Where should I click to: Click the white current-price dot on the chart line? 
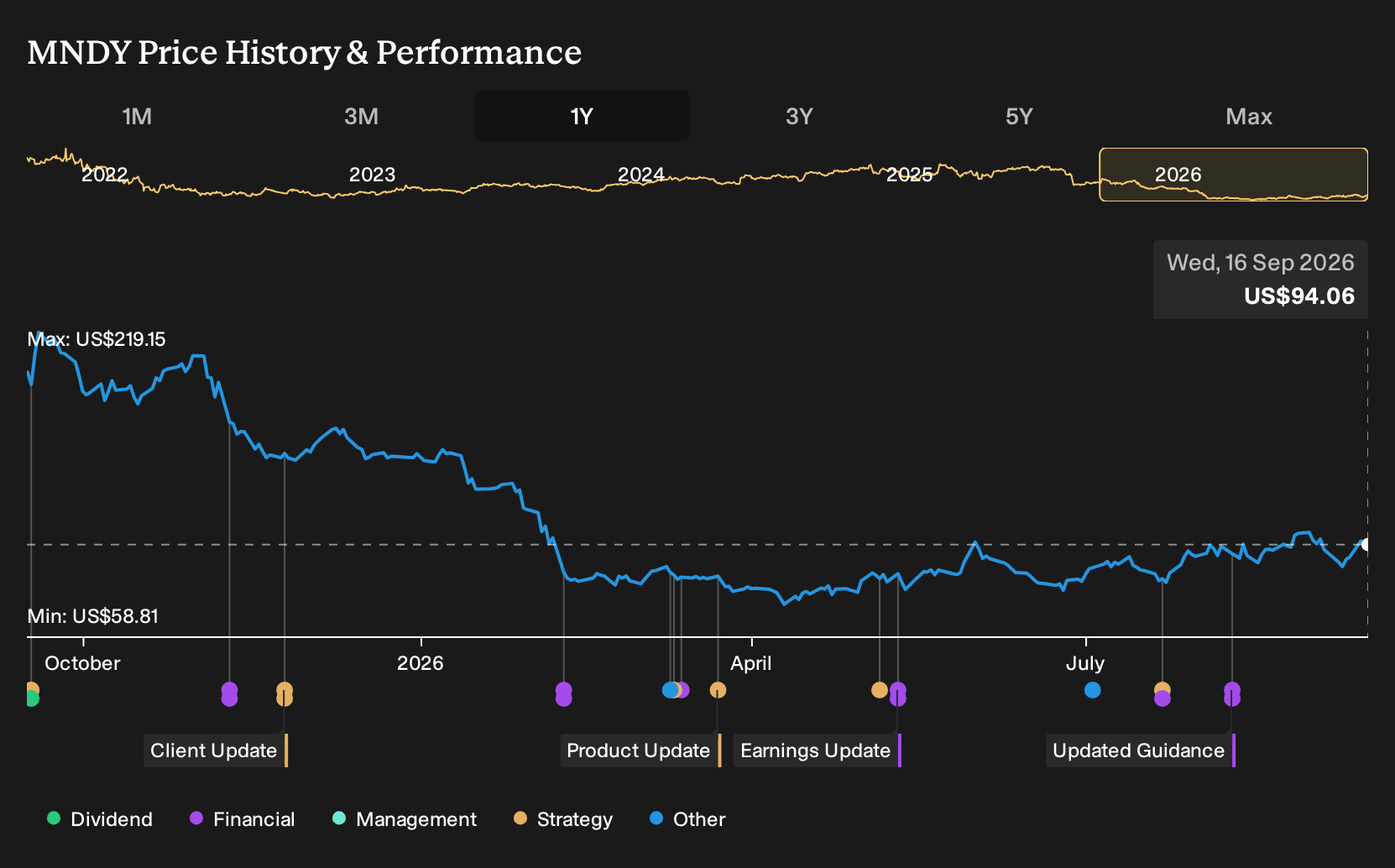pos(1366,545)
